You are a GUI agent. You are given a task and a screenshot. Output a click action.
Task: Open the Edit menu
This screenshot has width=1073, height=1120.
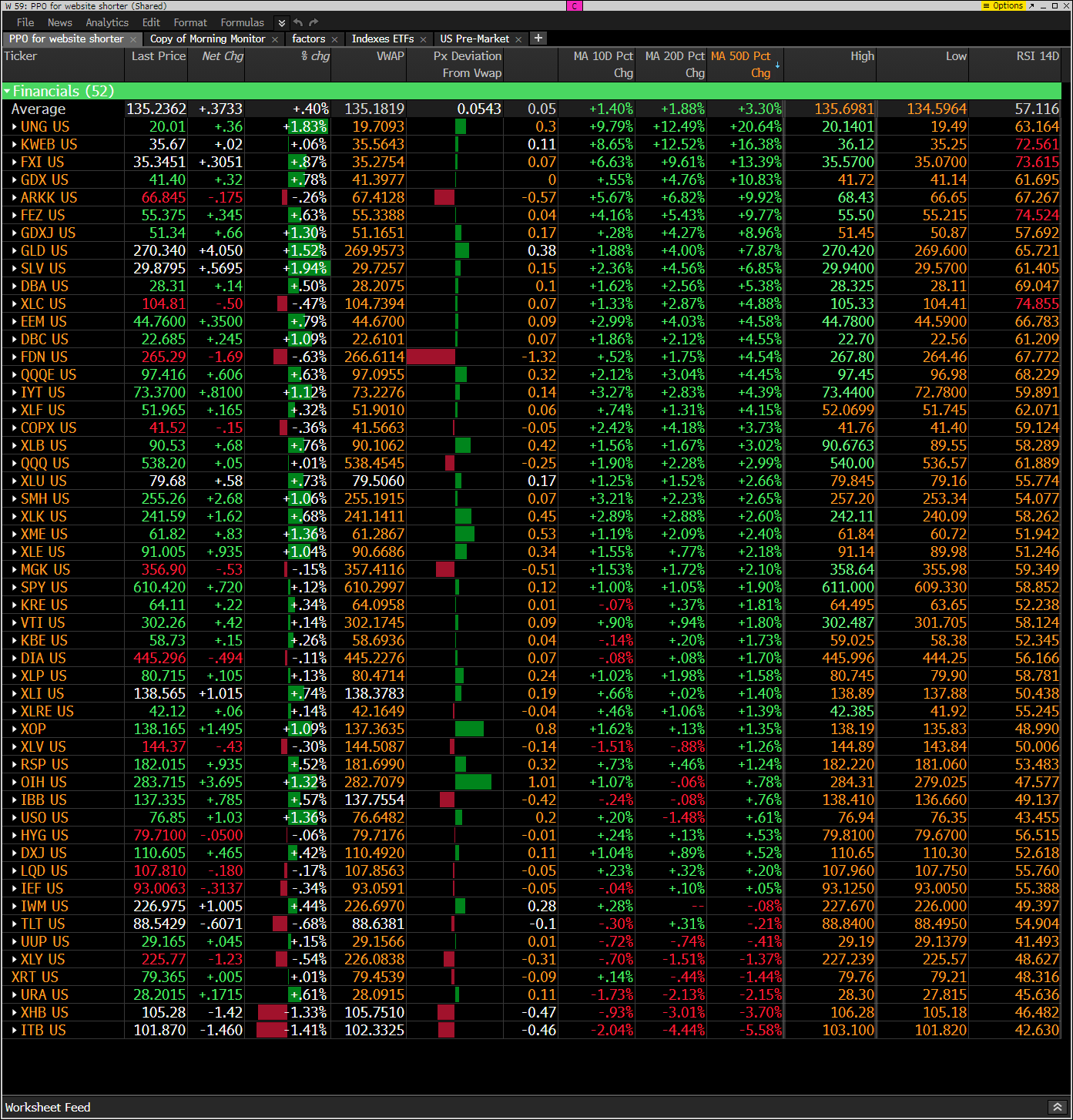tap(151, 22)
